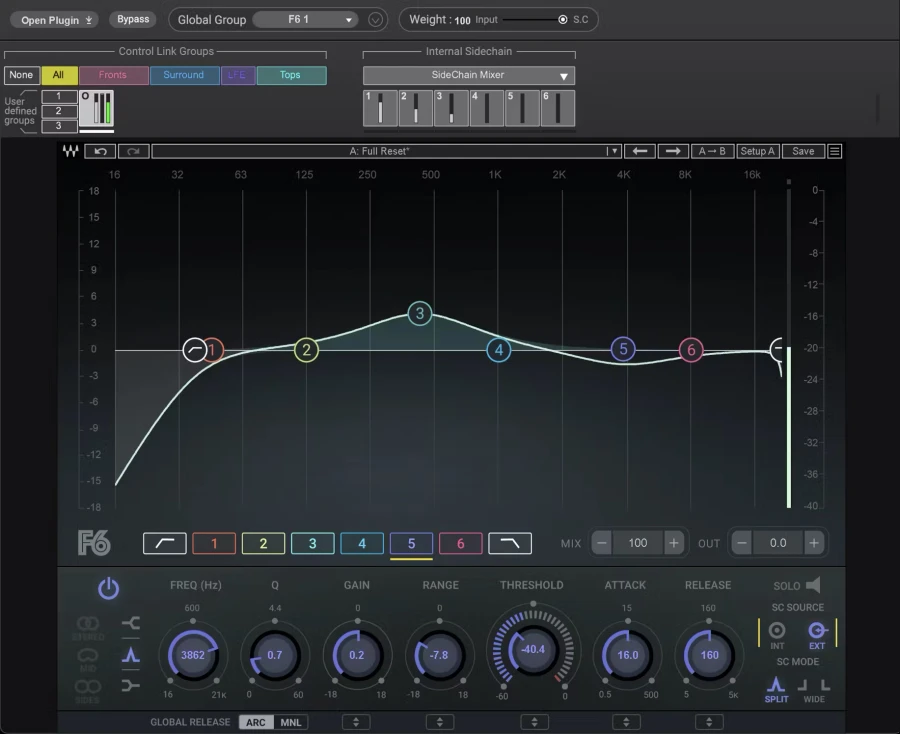Solo the band with the speaker icon
Image resolution: width=900 pixels, height=734 pixels.
(x=813, y=585)
